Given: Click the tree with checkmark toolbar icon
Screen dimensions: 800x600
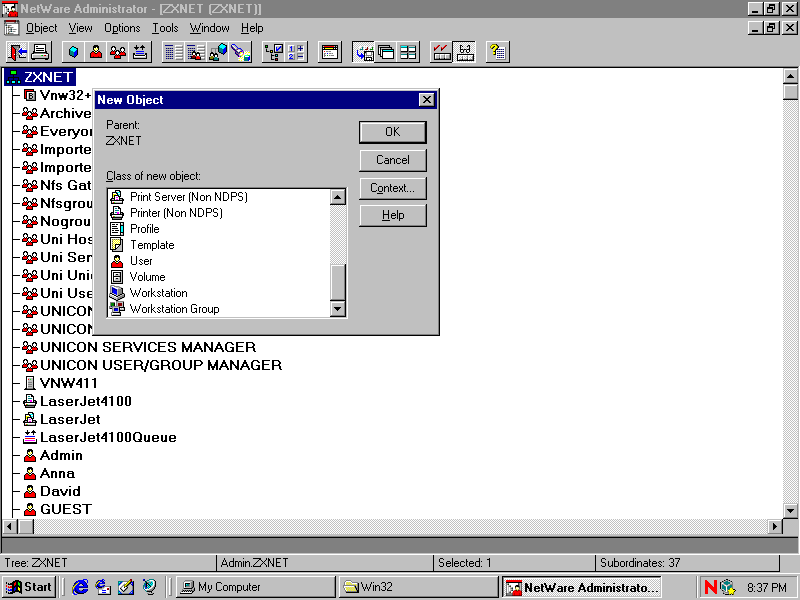Looking at the screenshot, I should coord(273,52).
